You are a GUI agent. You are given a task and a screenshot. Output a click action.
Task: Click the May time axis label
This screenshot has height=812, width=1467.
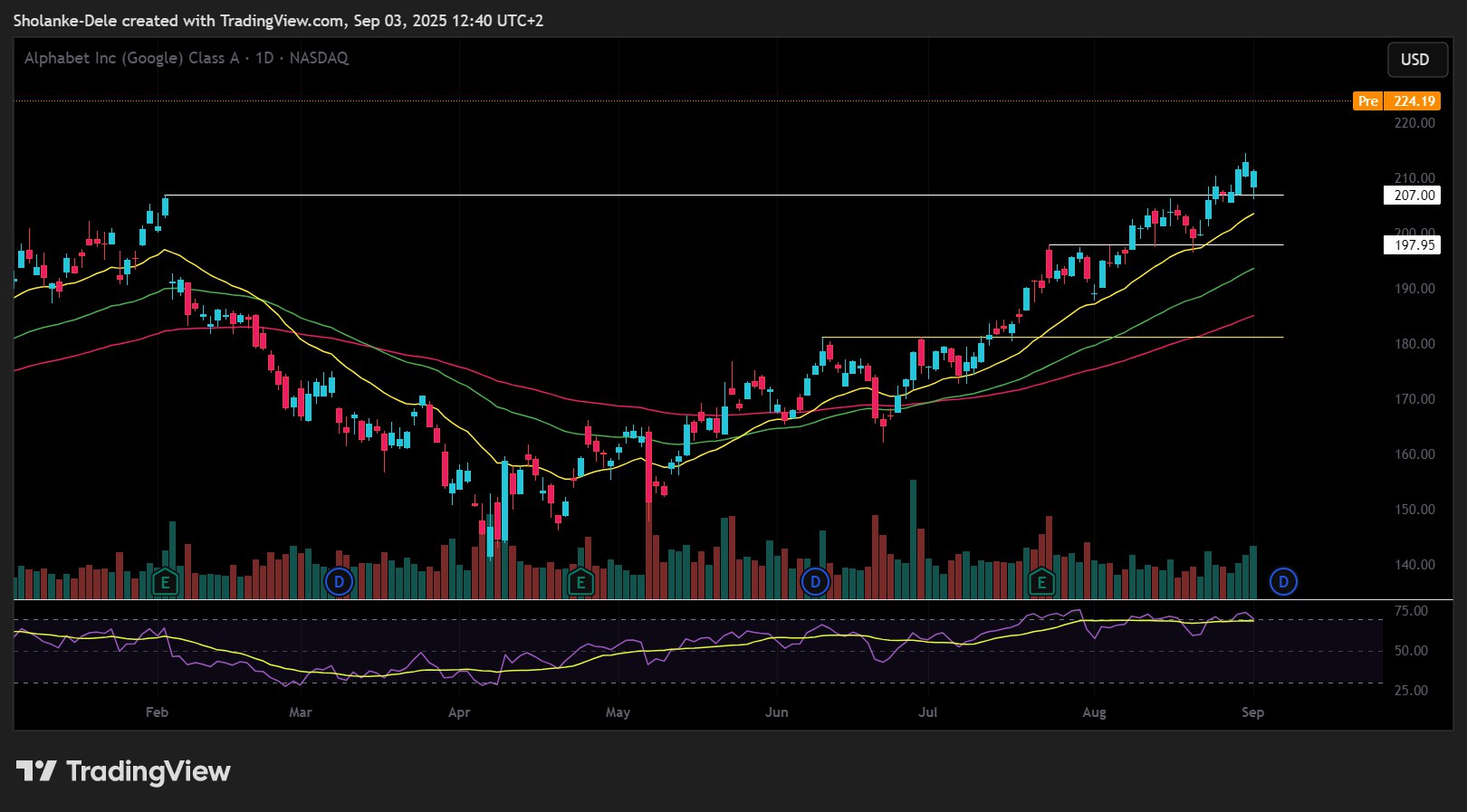pos(618,712)
